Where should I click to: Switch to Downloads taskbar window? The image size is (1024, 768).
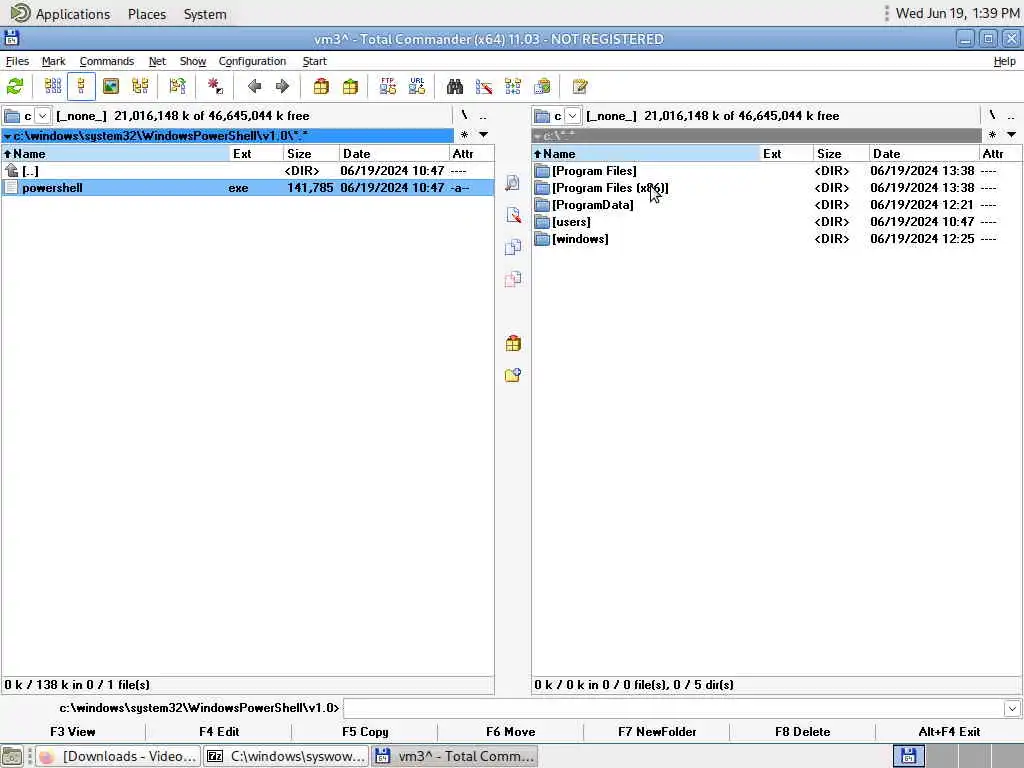click(118, 756)
